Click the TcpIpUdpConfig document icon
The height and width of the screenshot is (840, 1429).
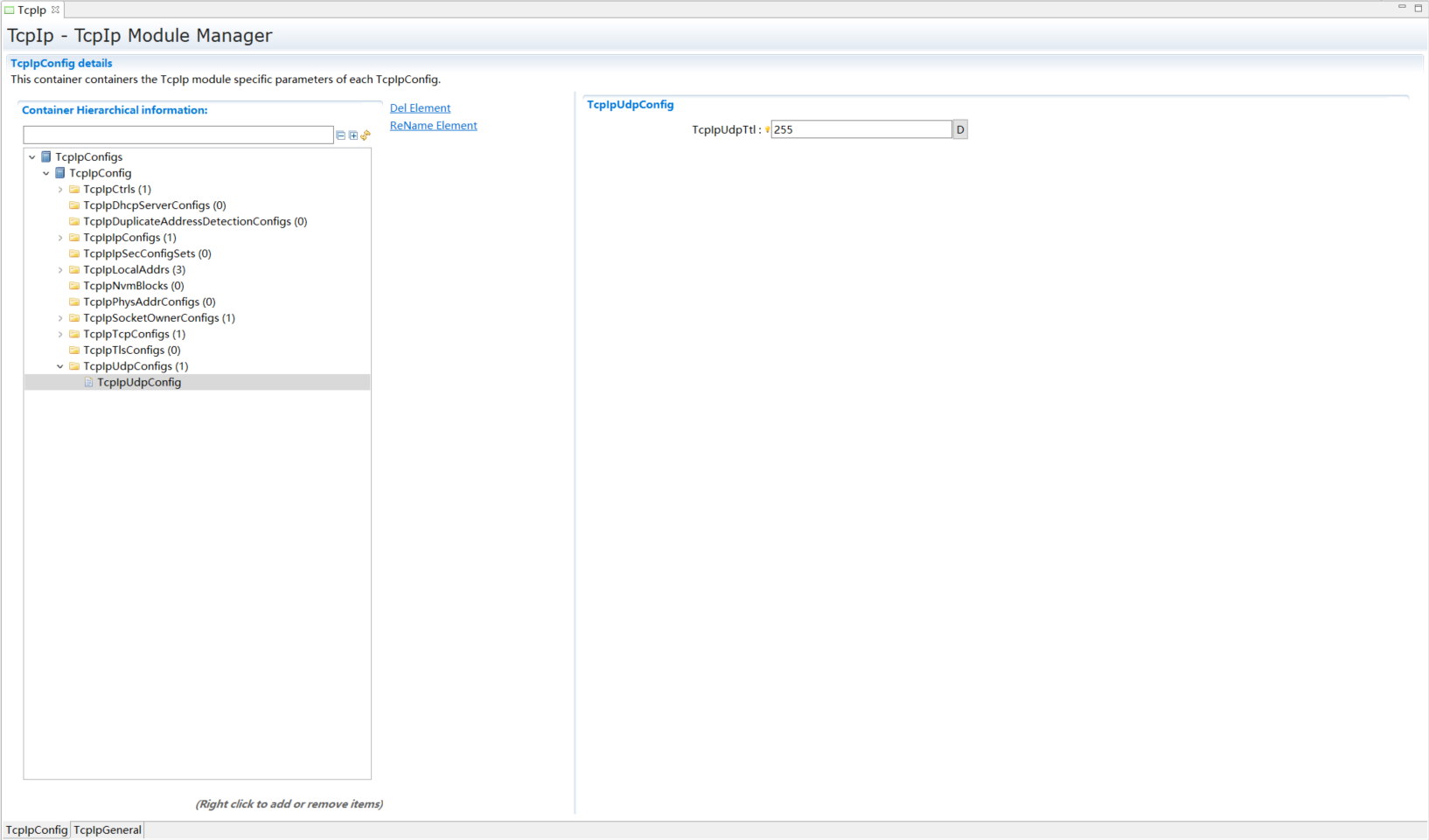click(88, 383)
